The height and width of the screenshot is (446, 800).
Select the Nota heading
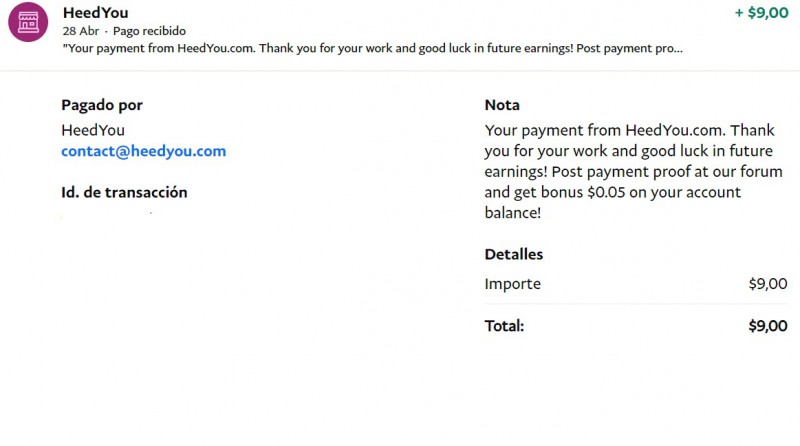(x=502, y=105)
